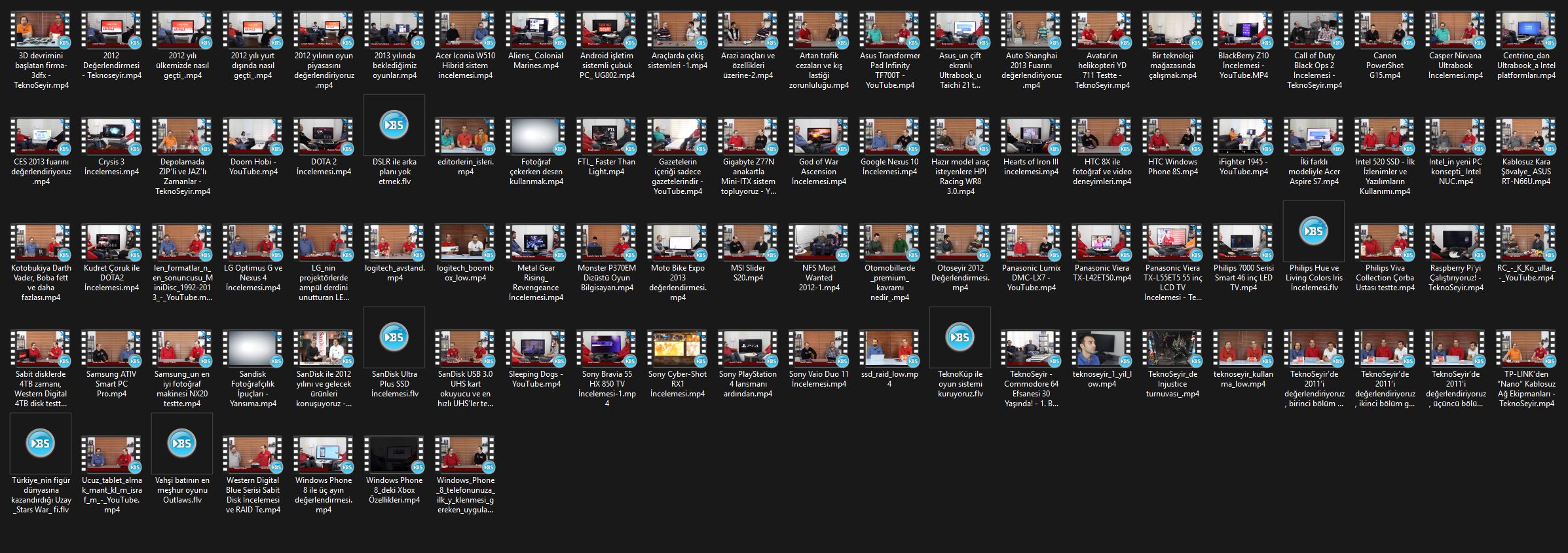Select Sony PlayStation 4 lansmanı ardından.mp4

pyautogui.click(x=748, y=349)
